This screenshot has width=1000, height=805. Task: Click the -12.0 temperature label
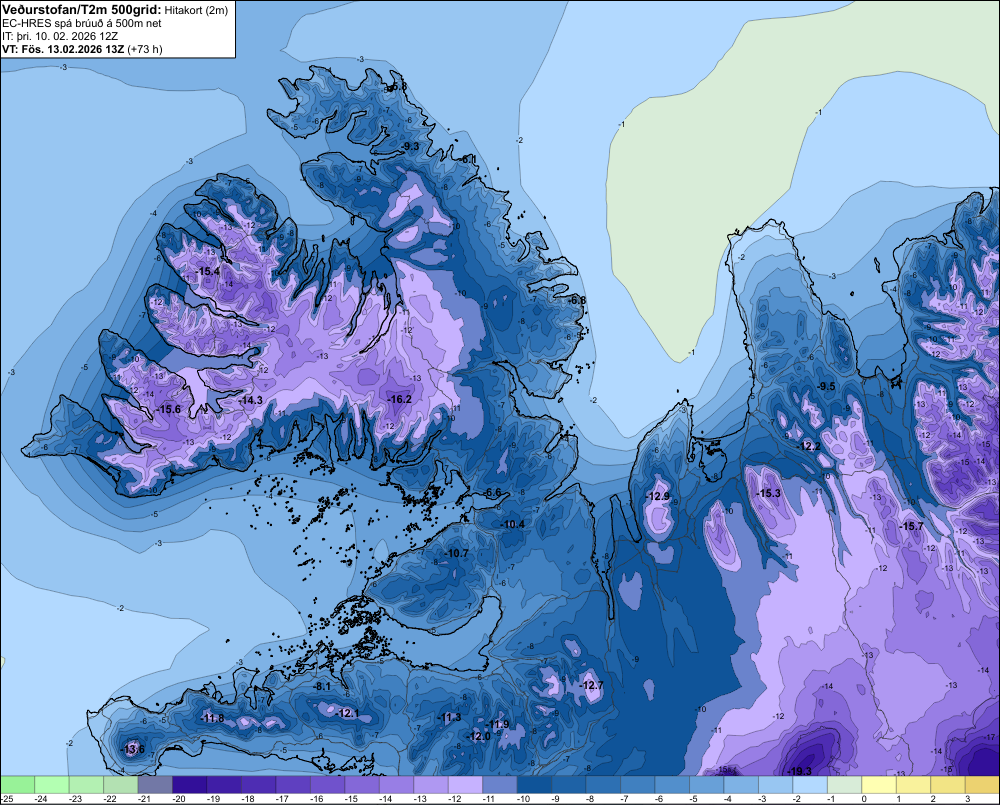(479, 736)
